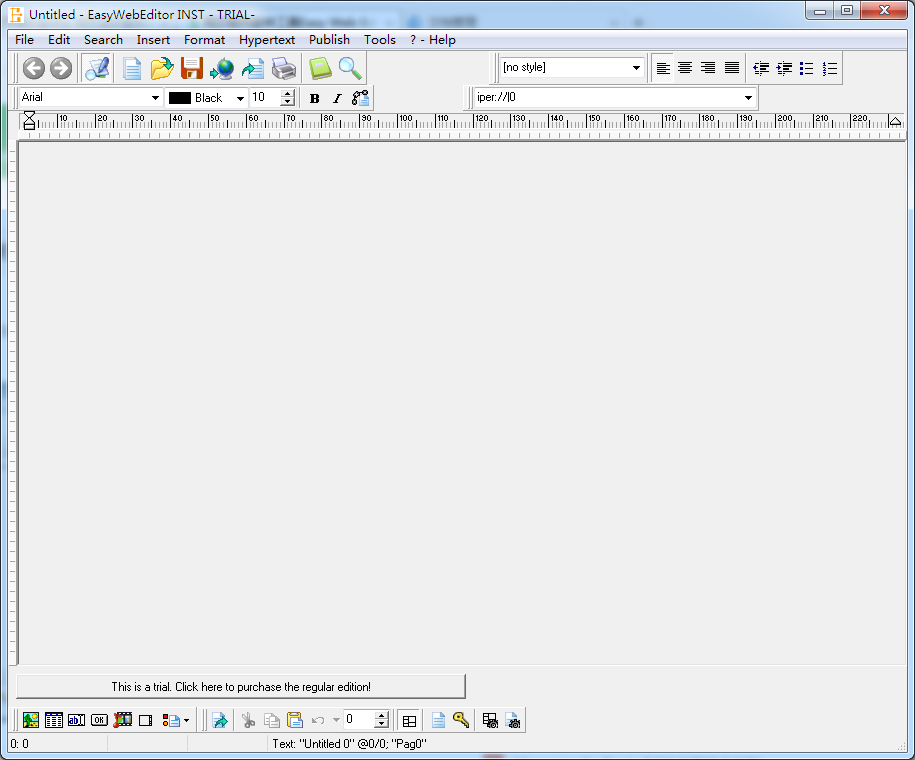Viewport: 915px width, 760px height.
Task: Open page properties document icon
Action: pyautogui.click(x=438, y=720)
